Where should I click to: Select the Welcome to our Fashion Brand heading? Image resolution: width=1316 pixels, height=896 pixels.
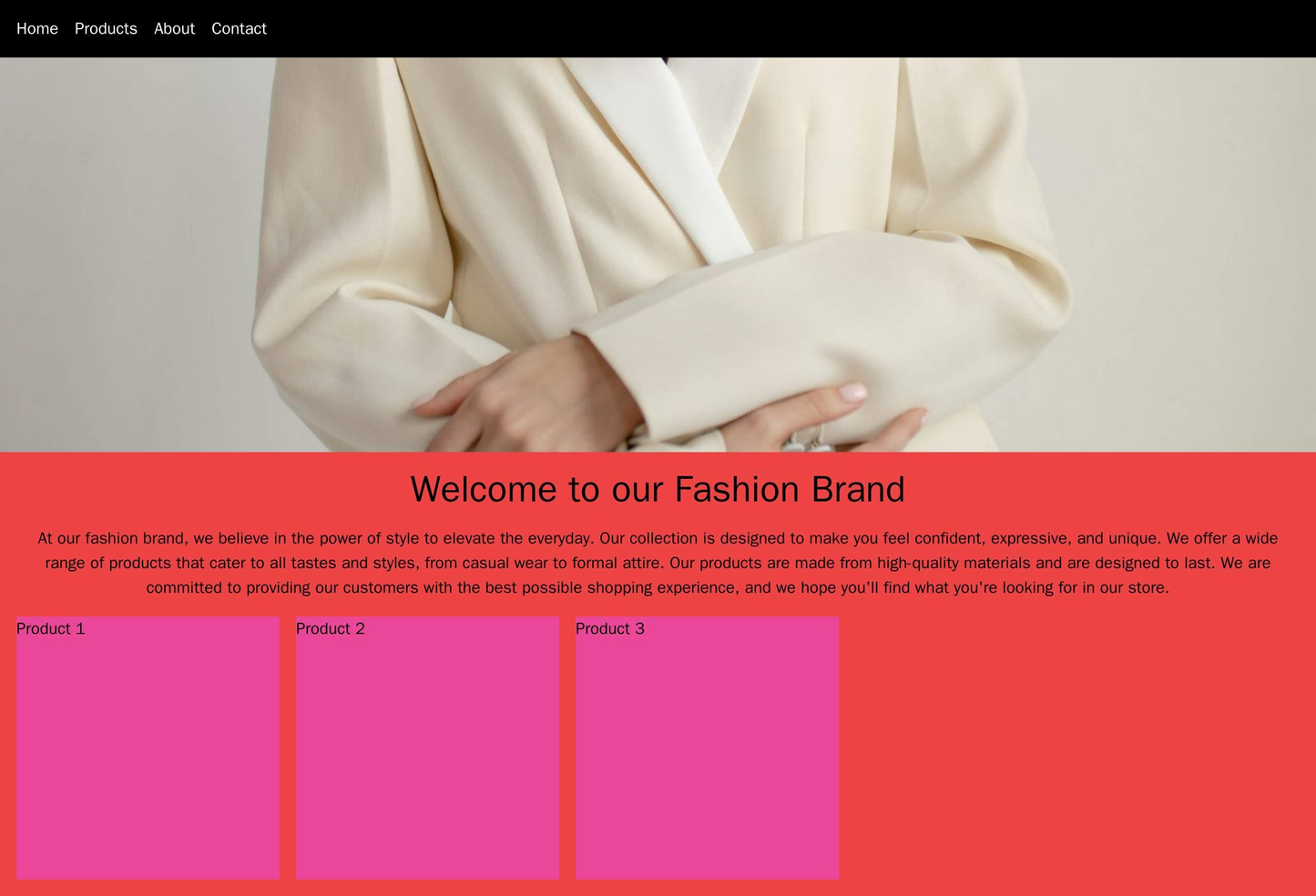(658, 490)
